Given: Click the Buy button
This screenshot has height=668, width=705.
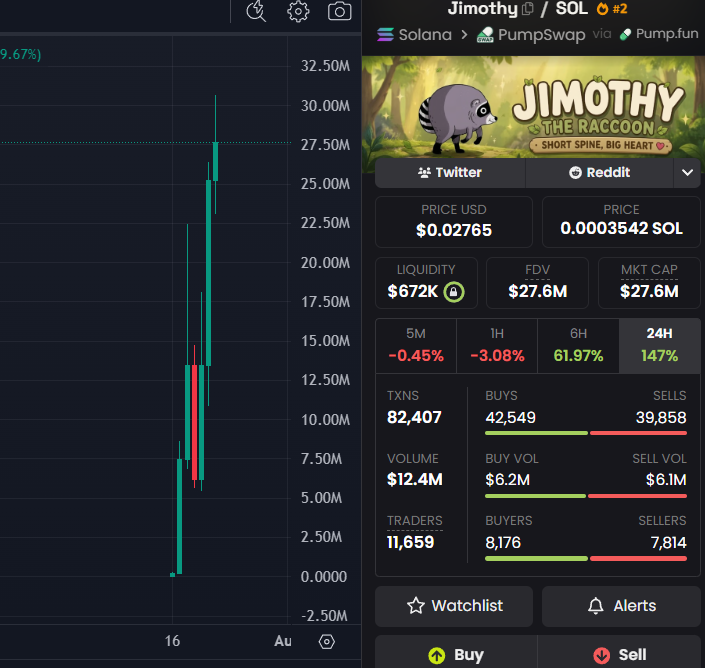Looking at the screenshot, I should point(456,654).
